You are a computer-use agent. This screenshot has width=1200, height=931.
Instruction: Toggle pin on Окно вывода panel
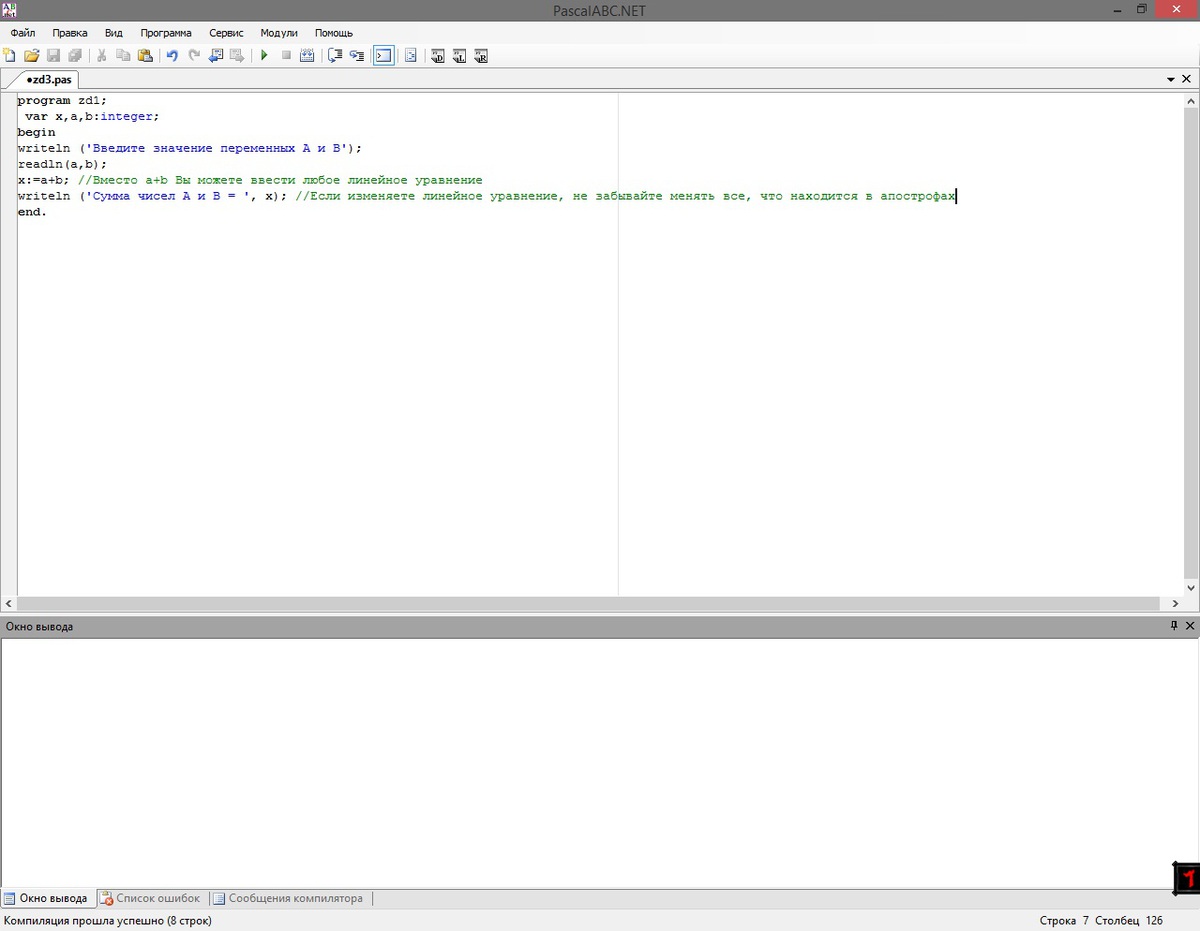click(x=1174, y=626)
